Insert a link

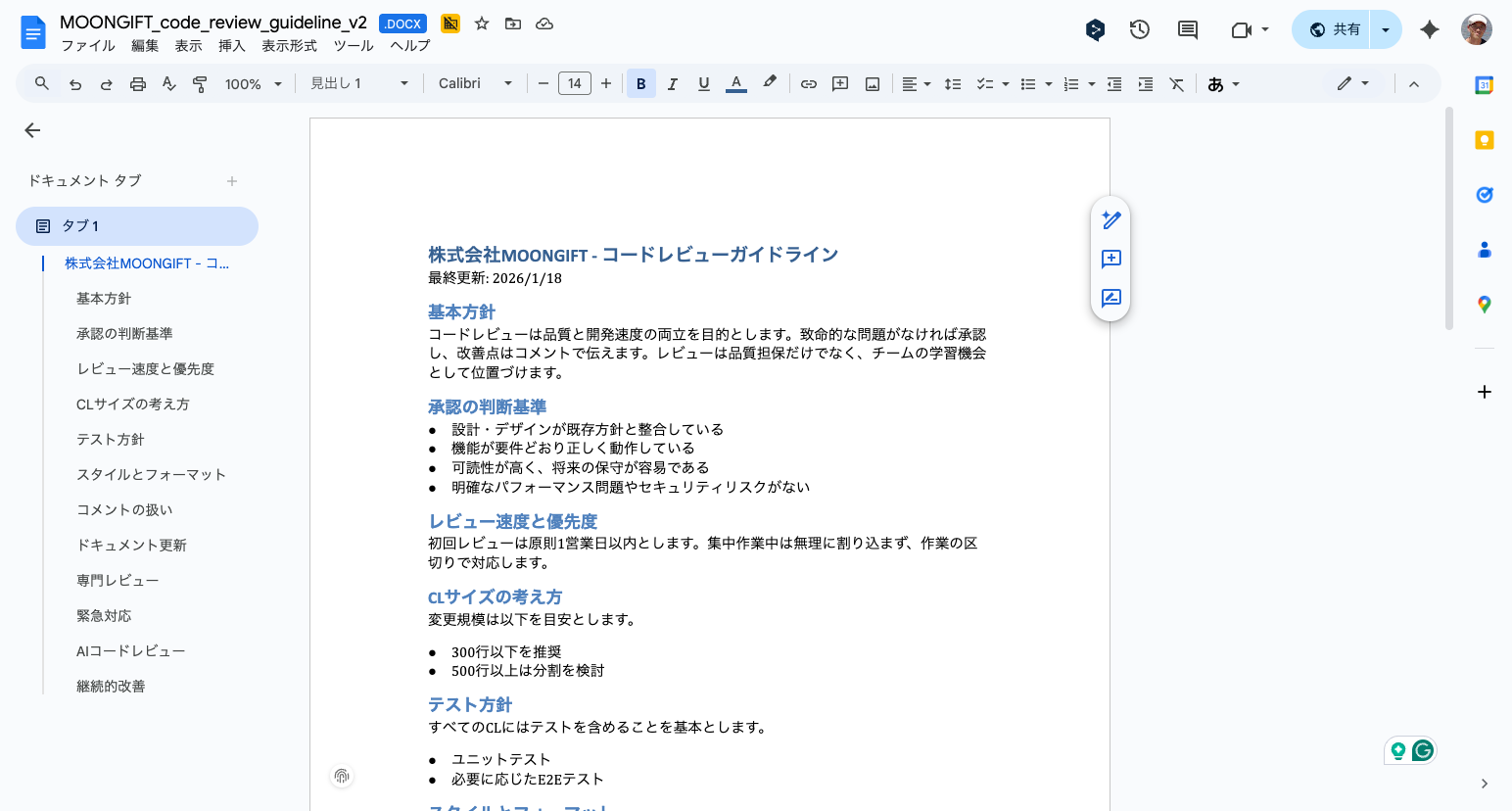(x=809, y=84)
